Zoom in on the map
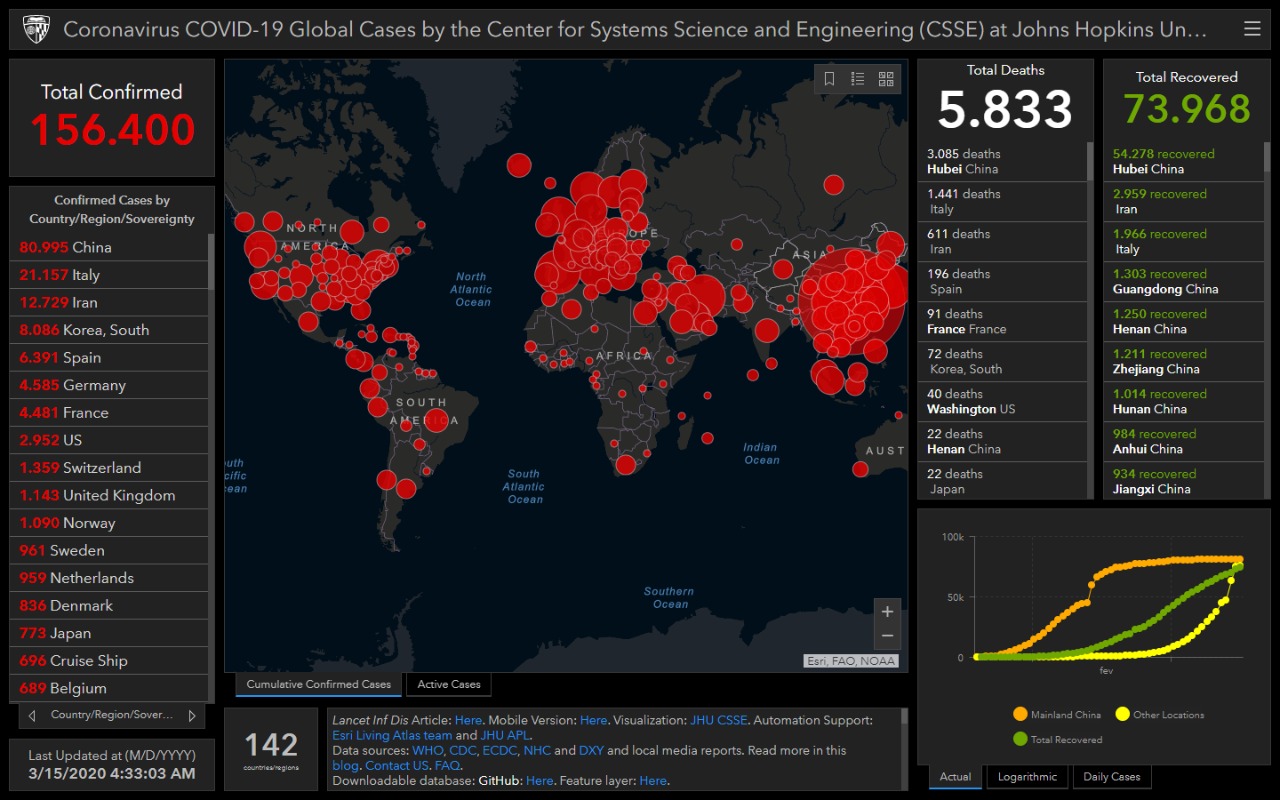The image size is (1280, 800). (887, 612)
